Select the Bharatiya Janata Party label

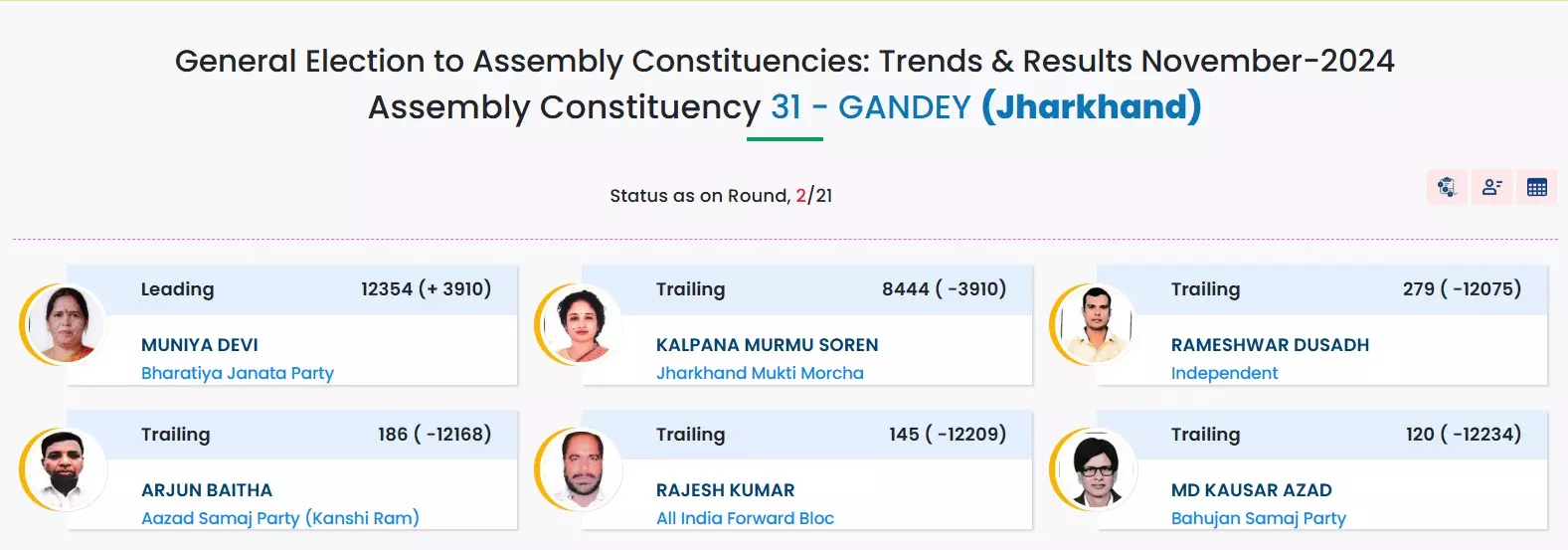pos(238,373)
